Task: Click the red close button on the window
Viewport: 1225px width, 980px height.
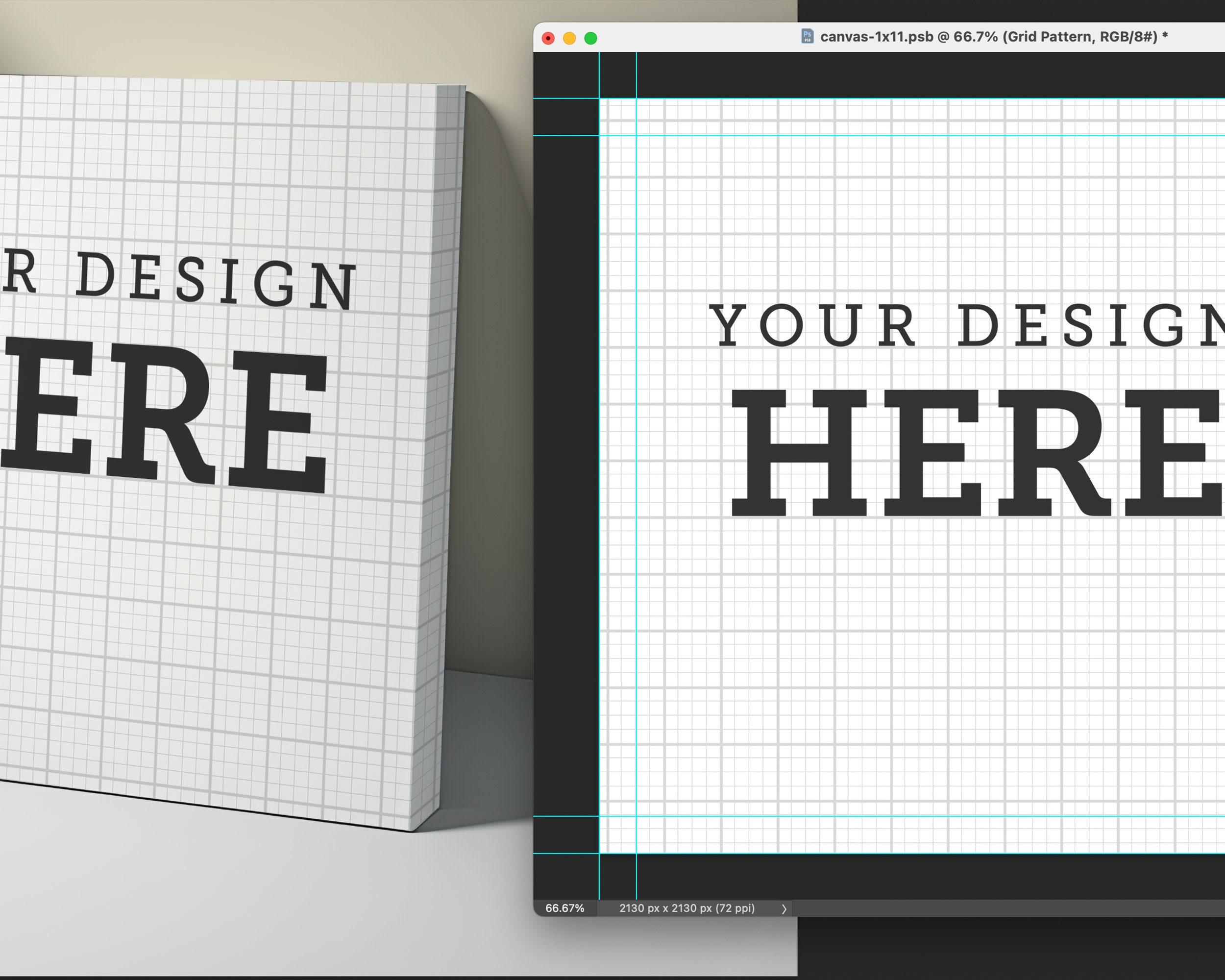Action: click(x=547, y=38)
